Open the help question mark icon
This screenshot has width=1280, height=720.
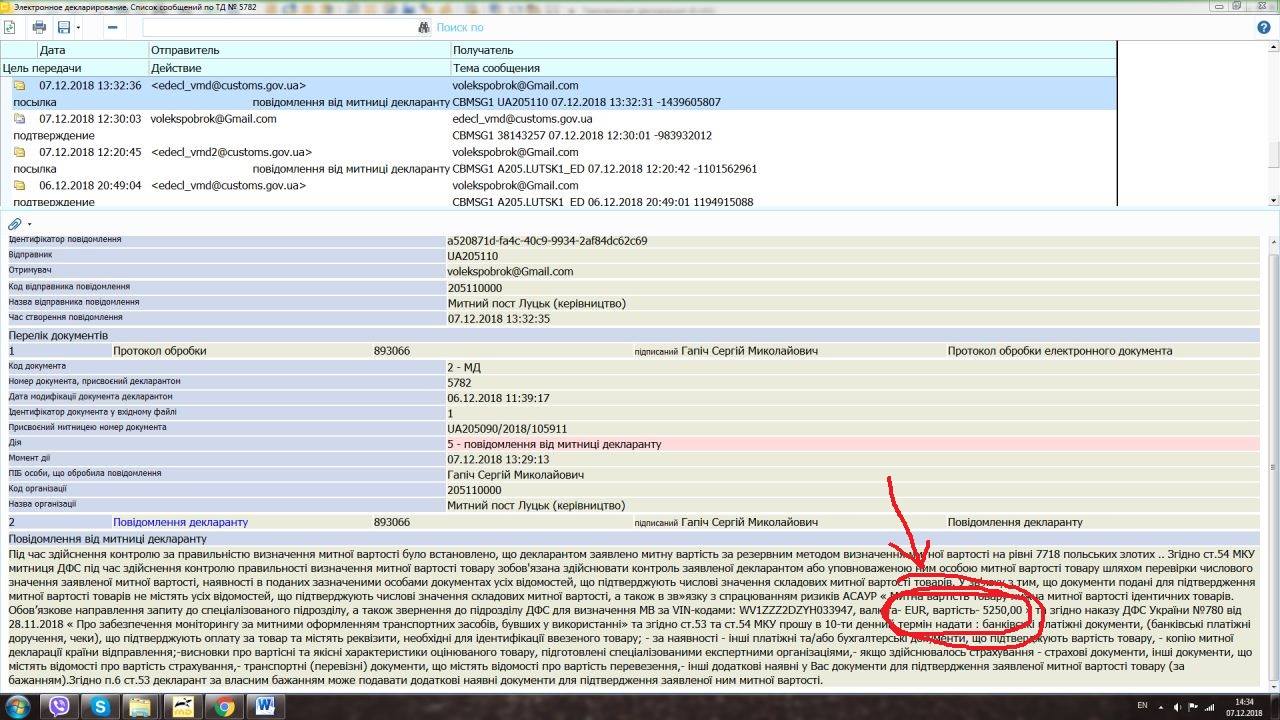(x=1264, y=27)
